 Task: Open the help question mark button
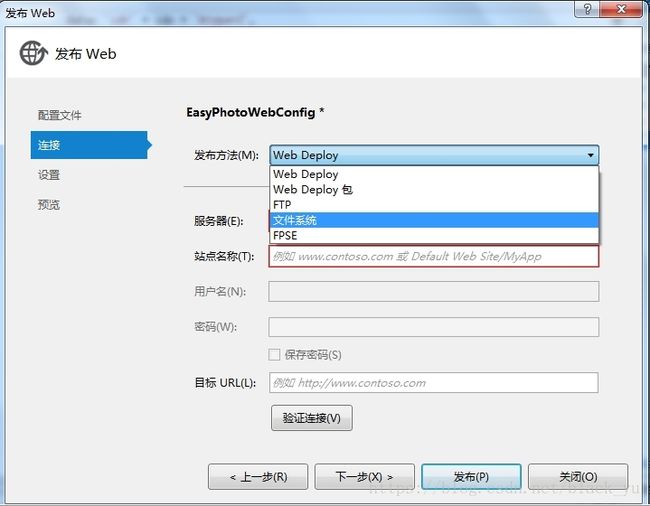(x=587, y=9)
